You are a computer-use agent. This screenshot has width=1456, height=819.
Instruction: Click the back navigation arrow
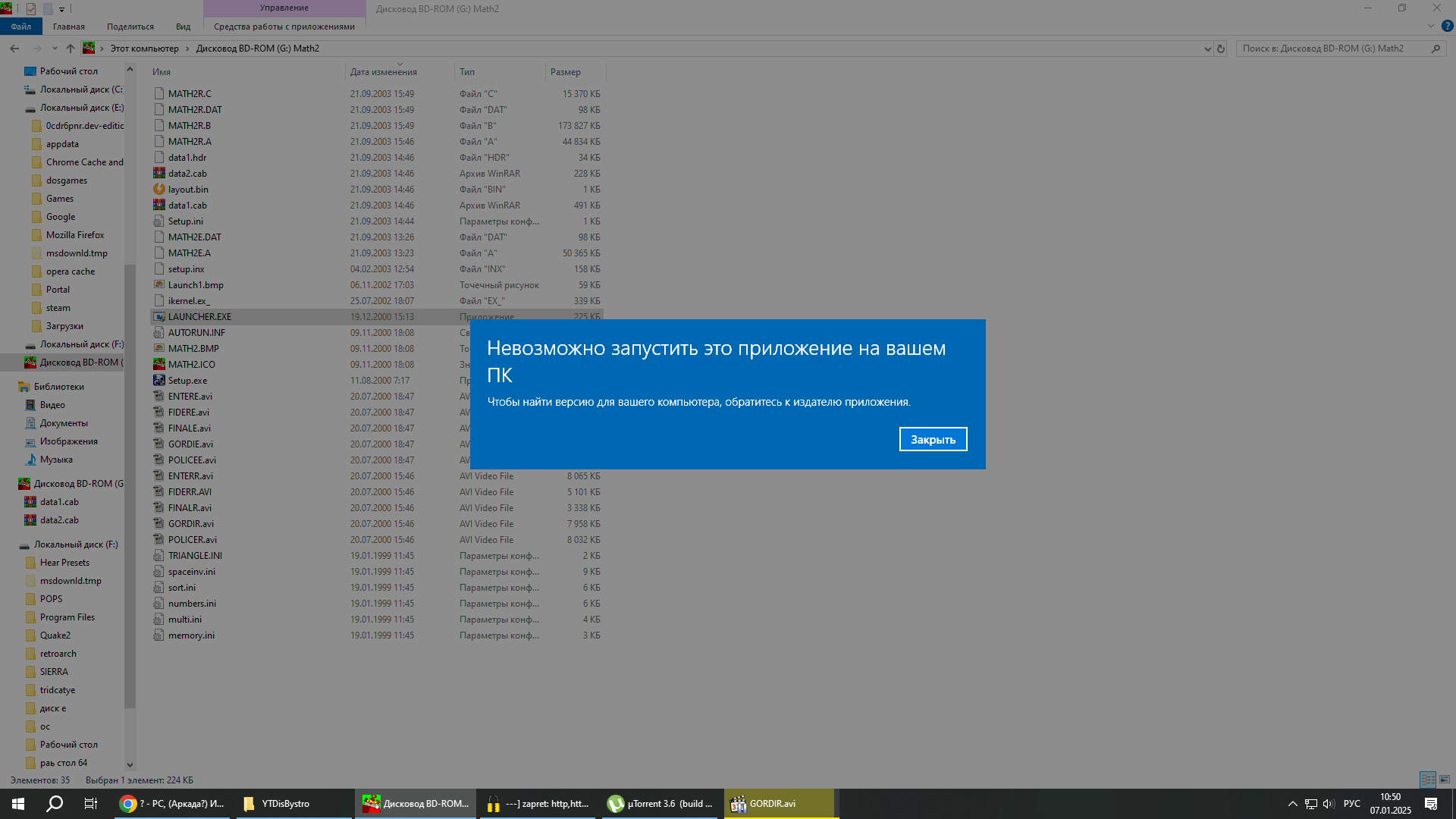pyautogui.click(x=14, y=49)
